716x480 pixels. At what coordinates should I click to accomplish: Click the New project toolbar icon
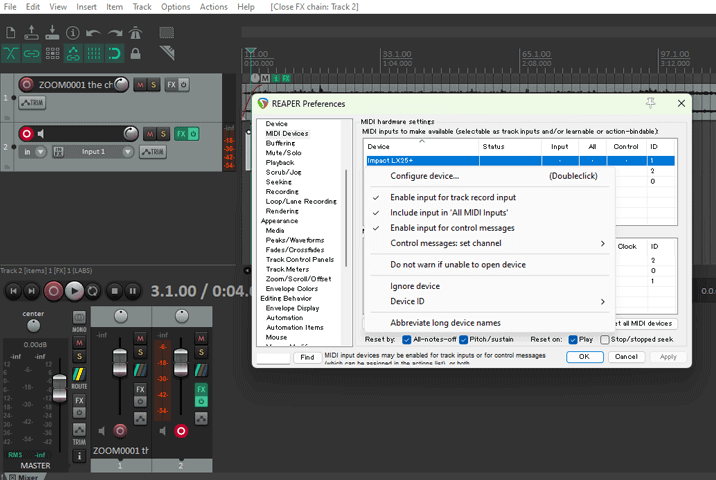click(x=11, y=33)
